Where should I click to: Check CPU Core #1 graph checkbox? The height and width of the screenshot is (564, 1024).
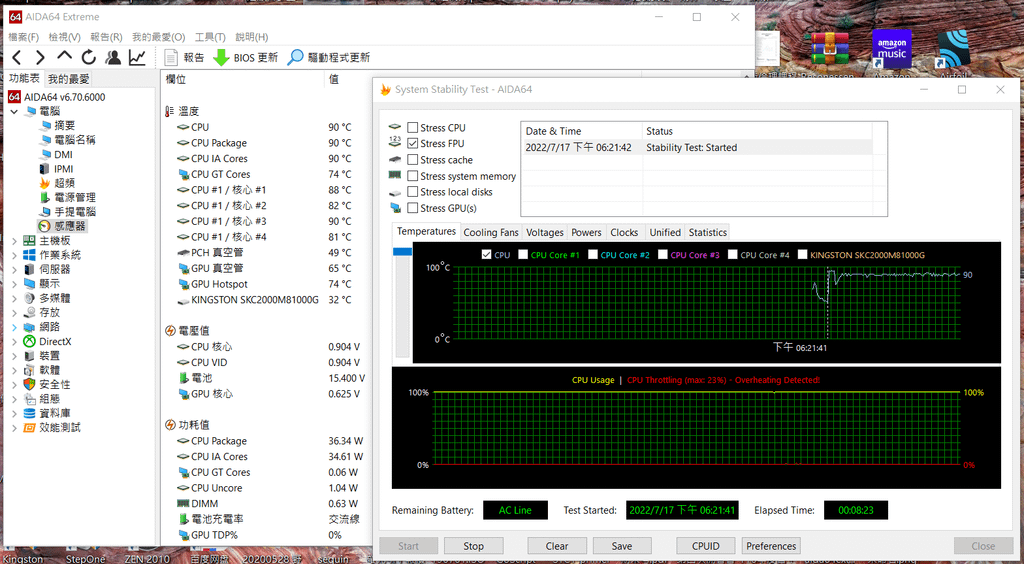(x=523, y=255)
